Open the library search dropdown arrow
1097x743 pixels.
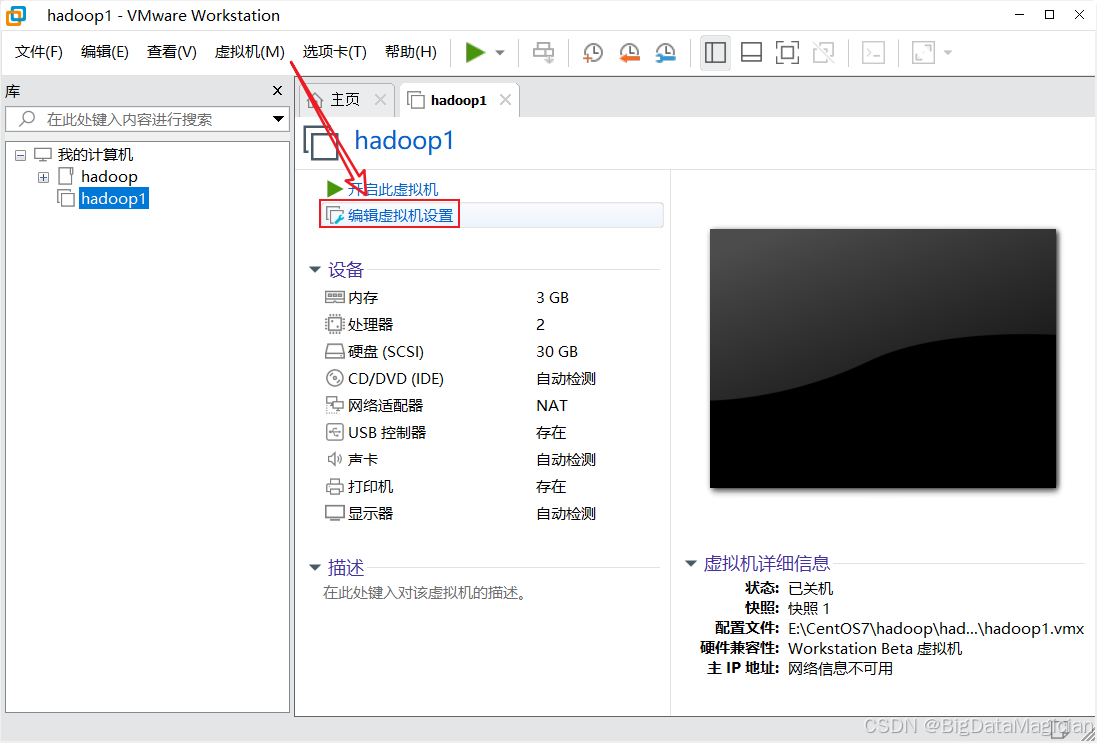pyautogui.click(x=278, y=119)
